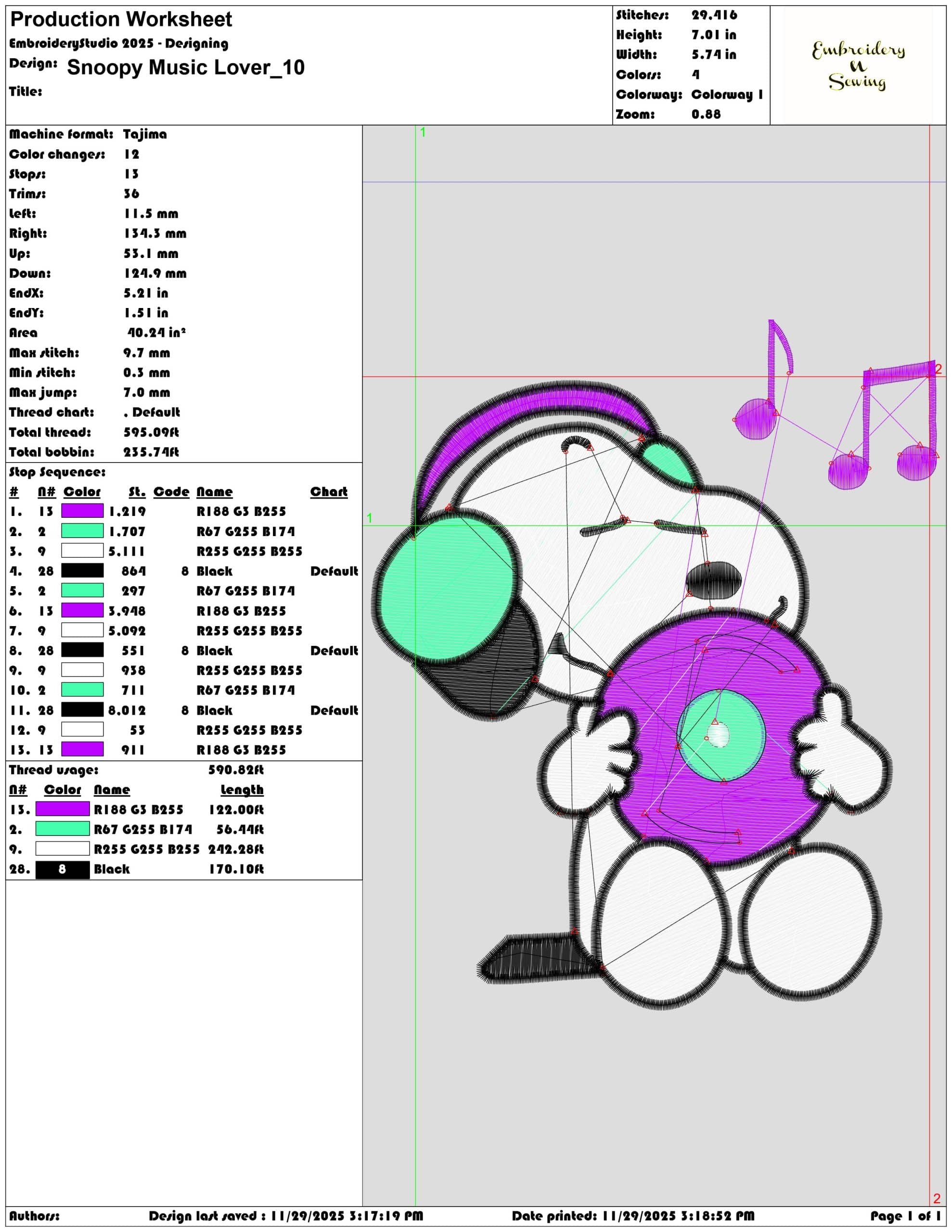Image resolution: width=952 pixels, height=1232 pixels.
Task: Click the Design last saved timestamp
Action: pos(286,1216)
